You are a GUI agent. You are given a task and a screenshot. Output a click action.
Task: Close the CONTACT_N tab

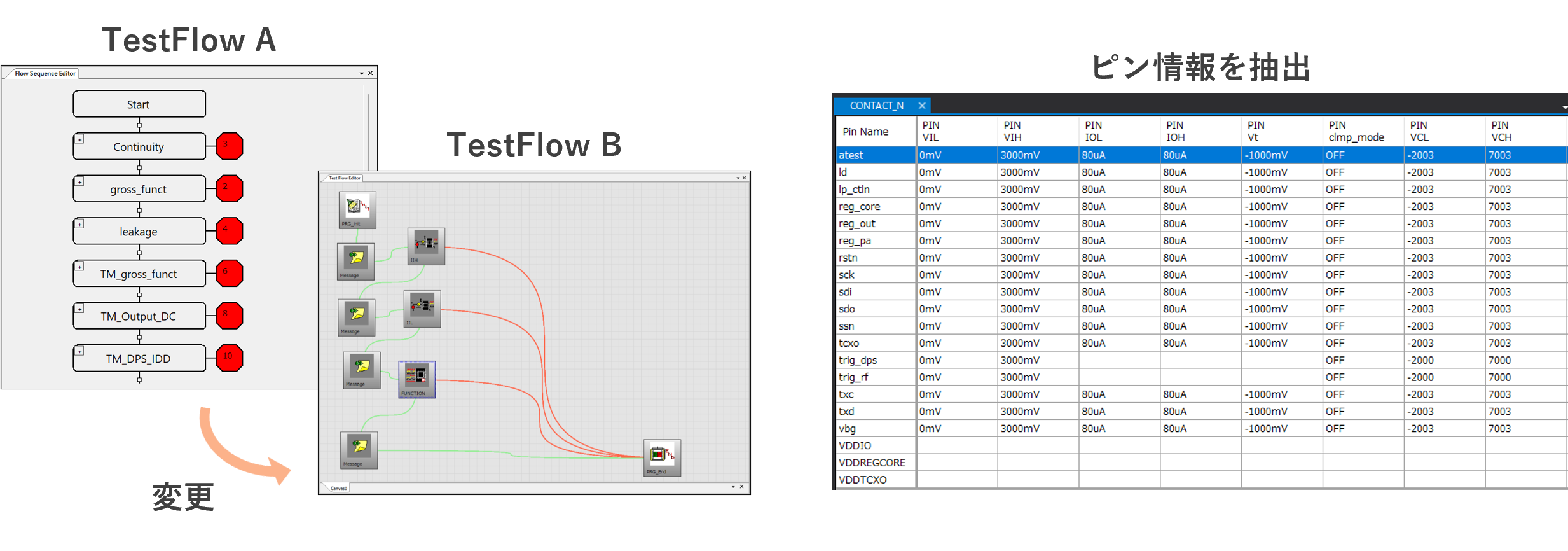[x=921, y=106]
